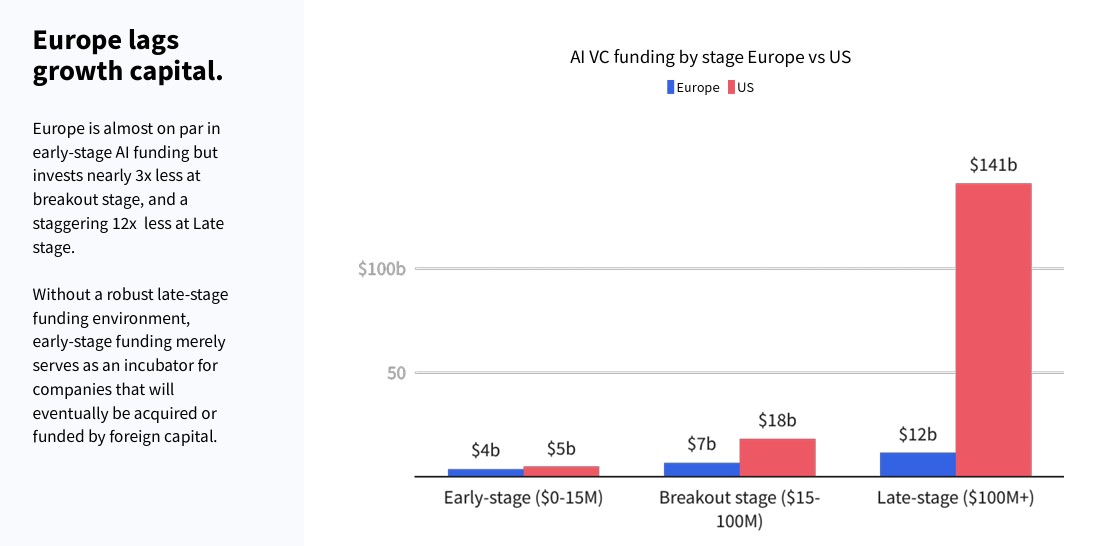The image size is (1103, 546).
Task: Select the Europe legend label
Action: click(x=698, y=87)
